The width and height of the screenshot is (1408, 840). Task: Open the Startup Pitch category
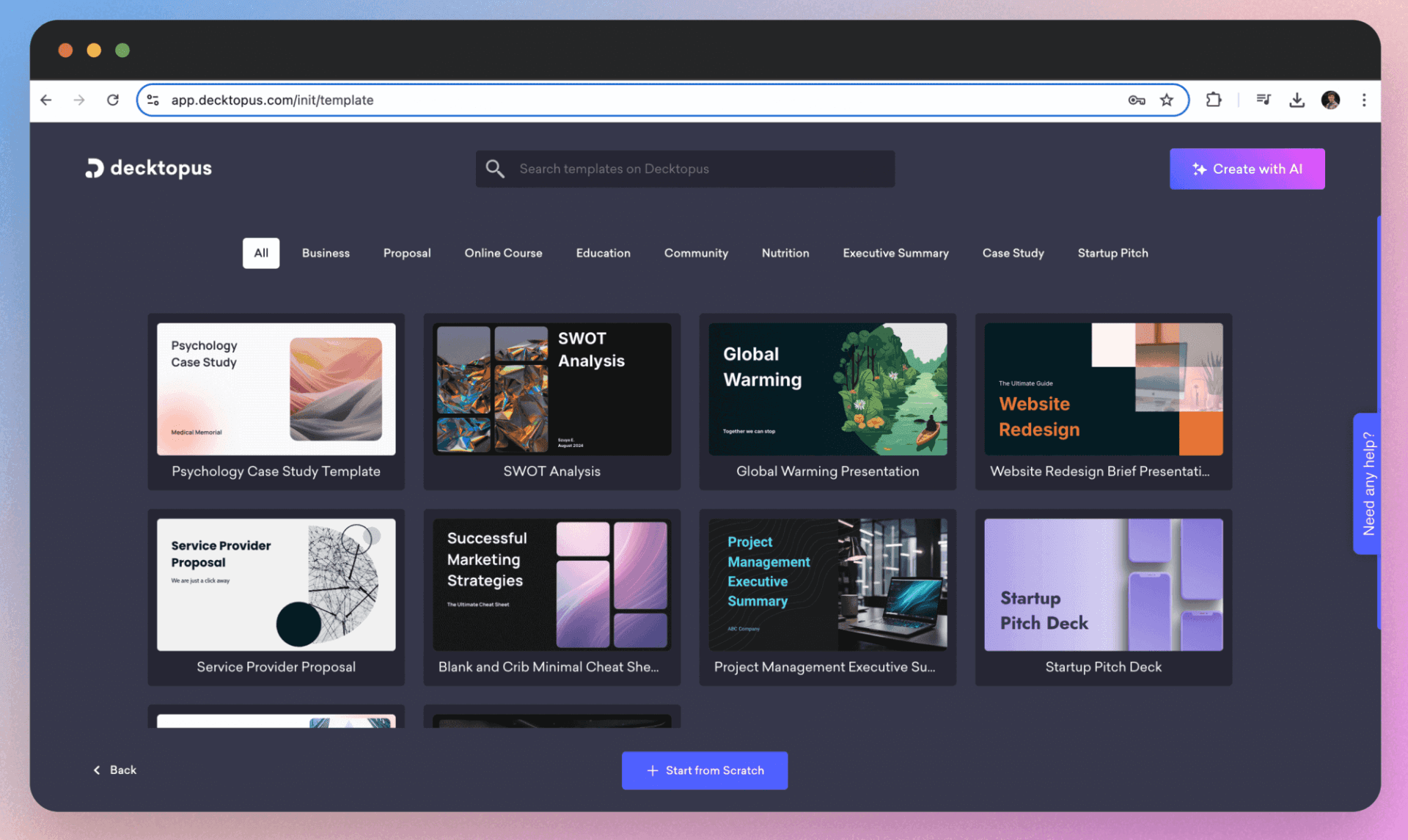pyautogui.click(x=1112, y=253)
